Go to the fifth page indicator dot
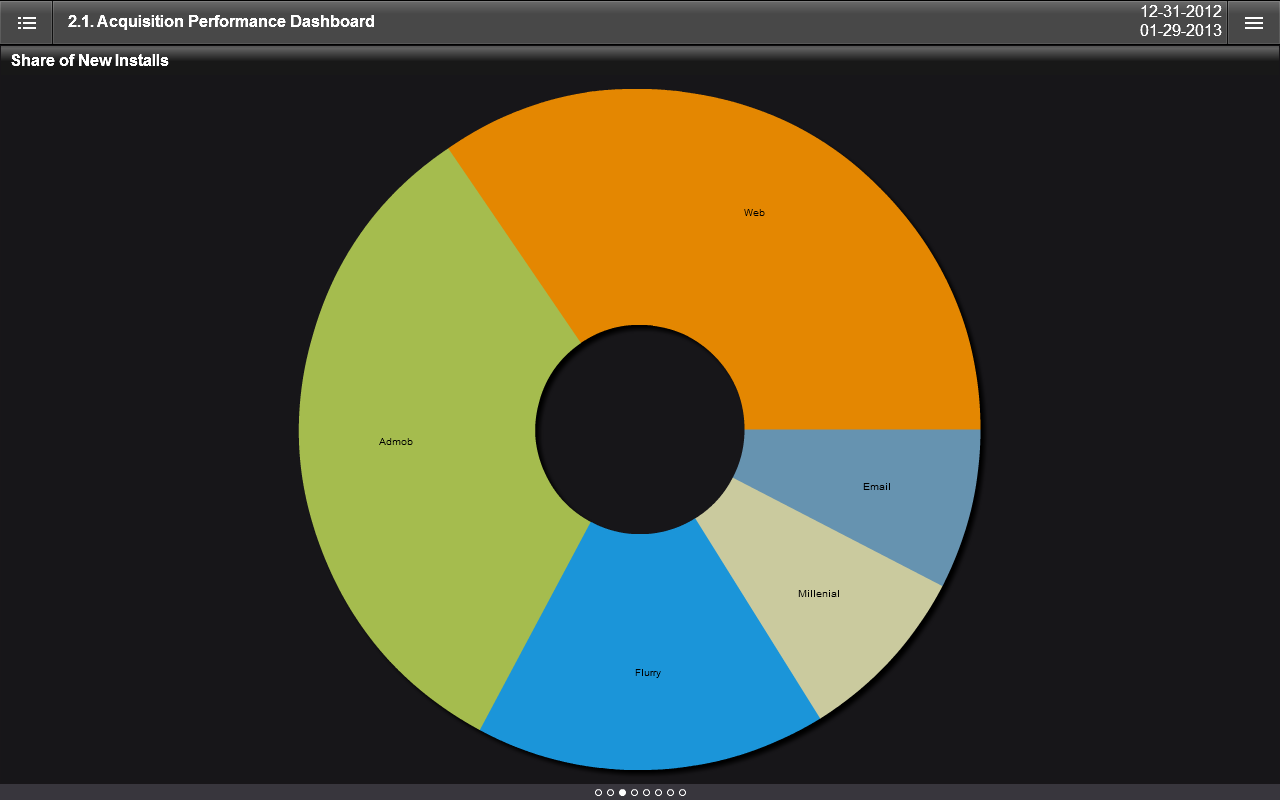Screen dimensions: 1280x800 [x=646, y=792]
